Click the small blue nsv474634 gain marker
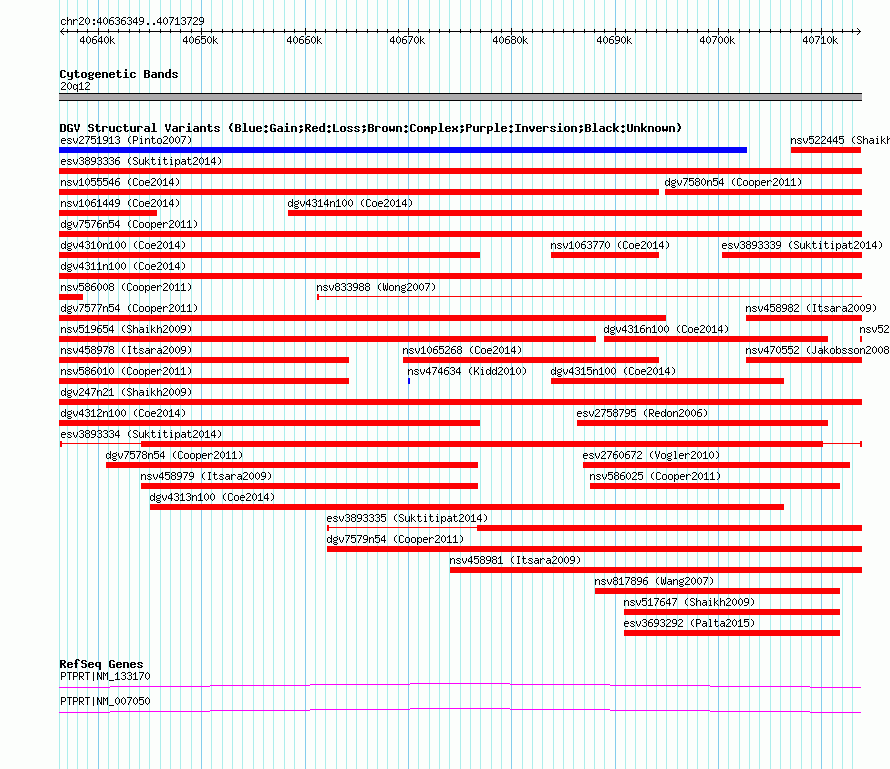This screenshot has height=769, width=890. coord(409,381)
